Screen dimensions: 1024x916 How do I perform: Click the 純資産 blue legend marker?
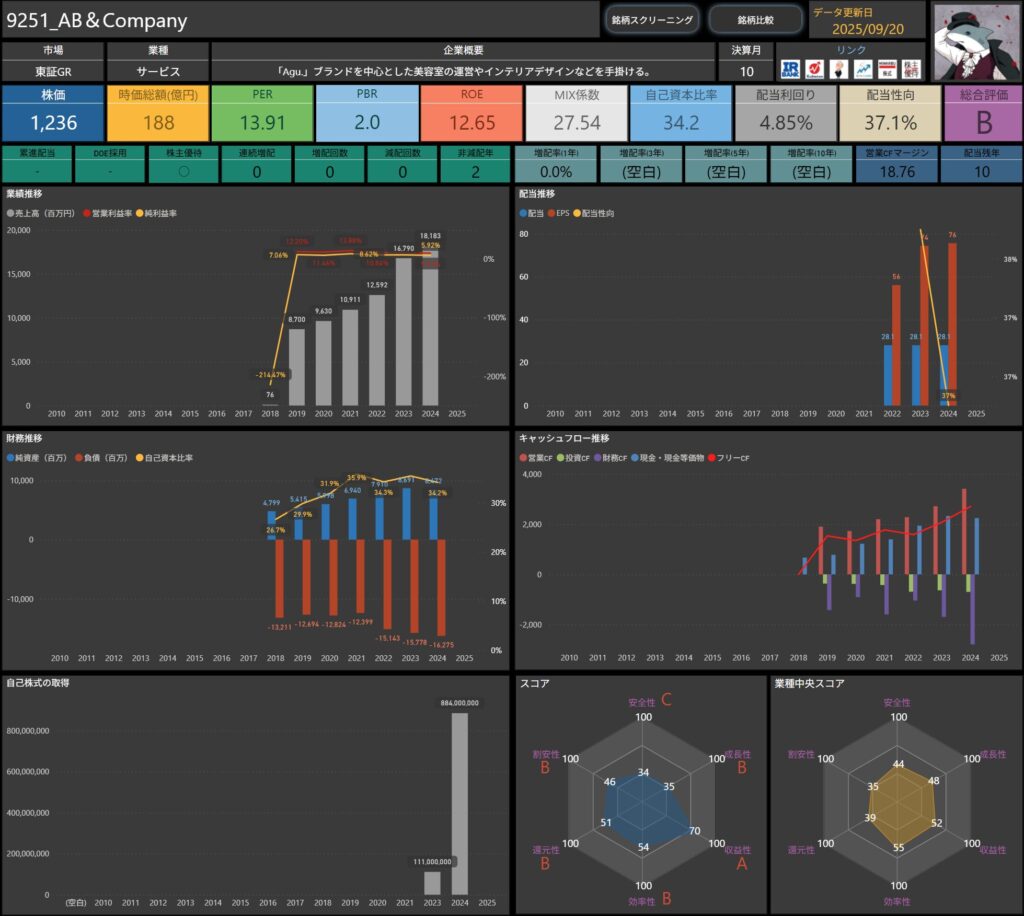point(10,458)
